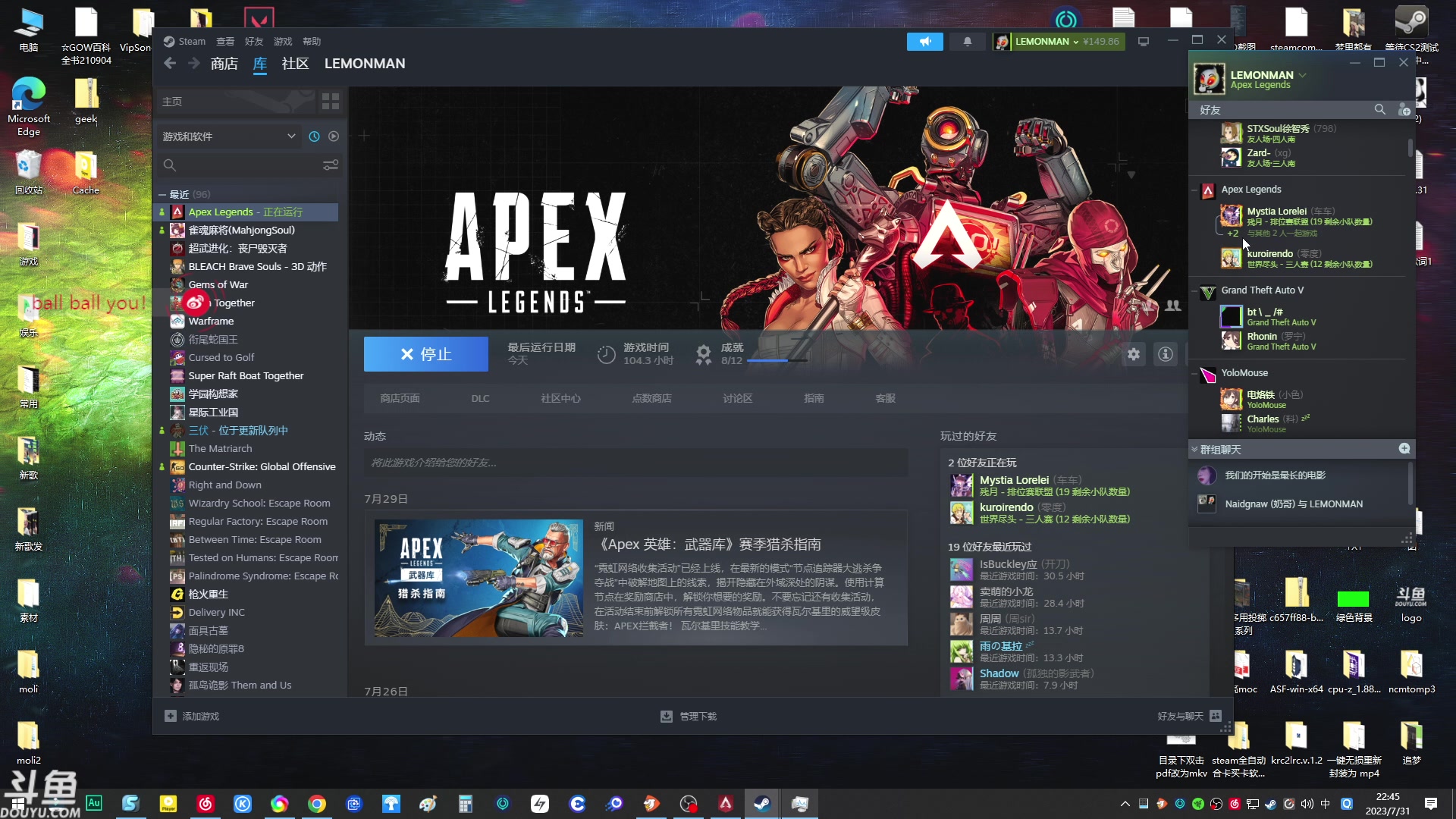Switch library to grid view icon
1456x819 pixels.
point(331,101)
